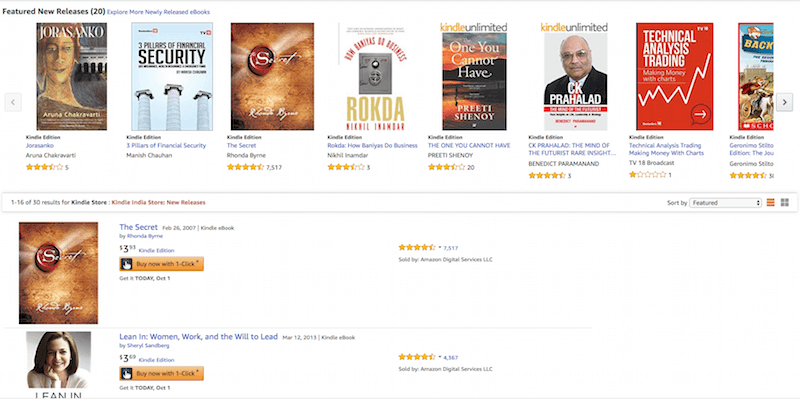View 7,517 reviews for The Secret
This screenshot has height=400, width=800.
click(451, 248)
